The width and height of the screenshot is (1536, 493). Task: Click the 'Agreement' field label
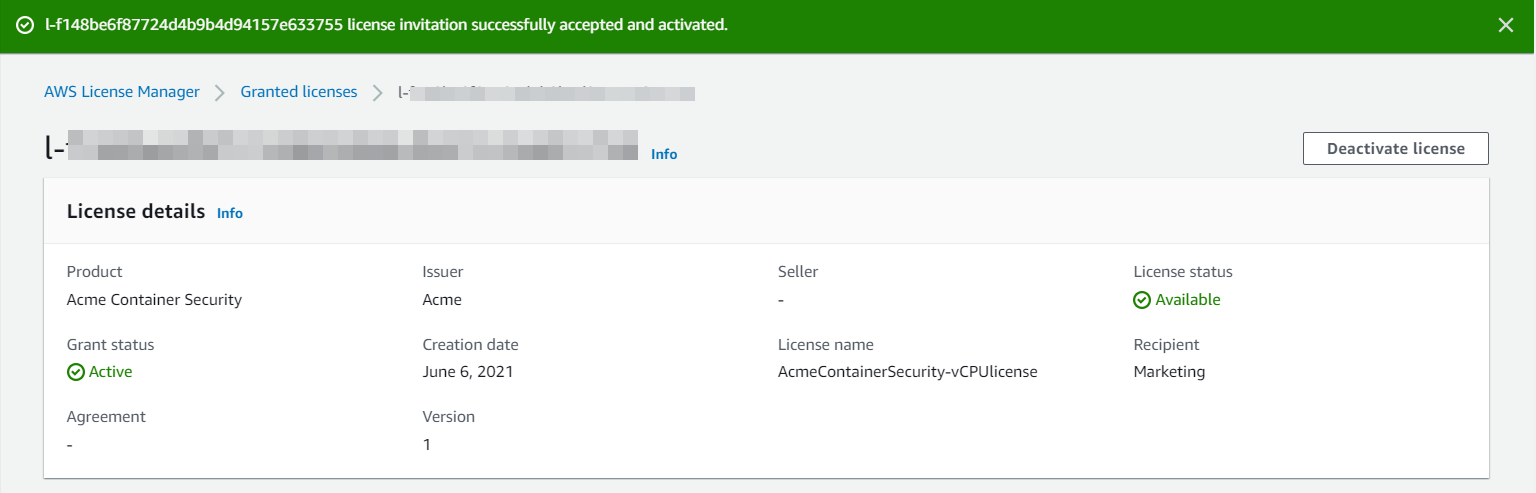(106, 416)
